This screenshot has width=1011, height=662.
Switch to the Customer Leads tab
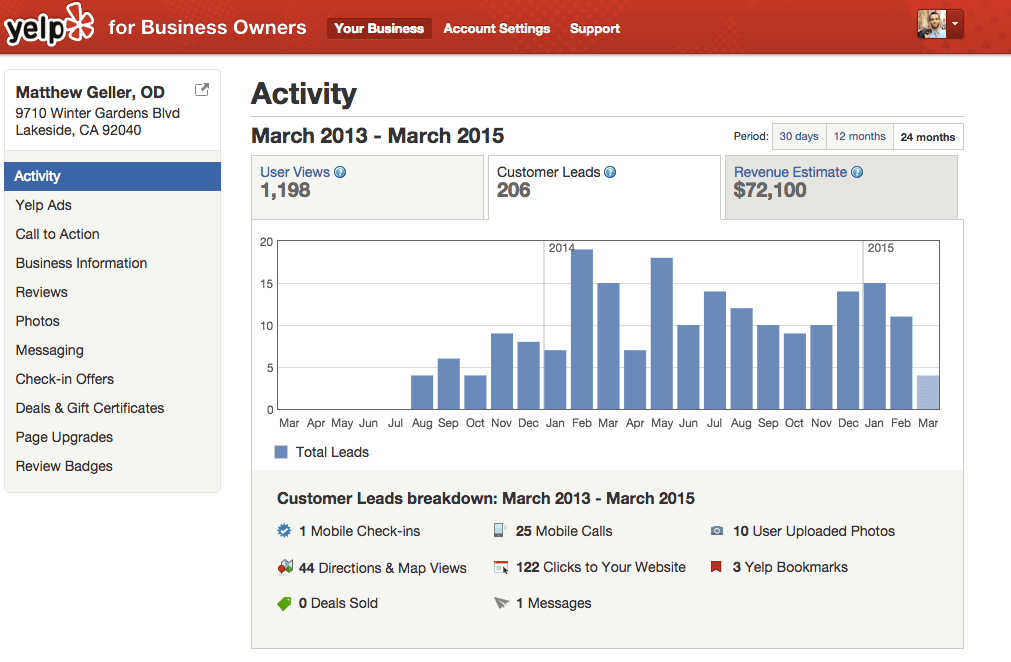coord(604,187)
